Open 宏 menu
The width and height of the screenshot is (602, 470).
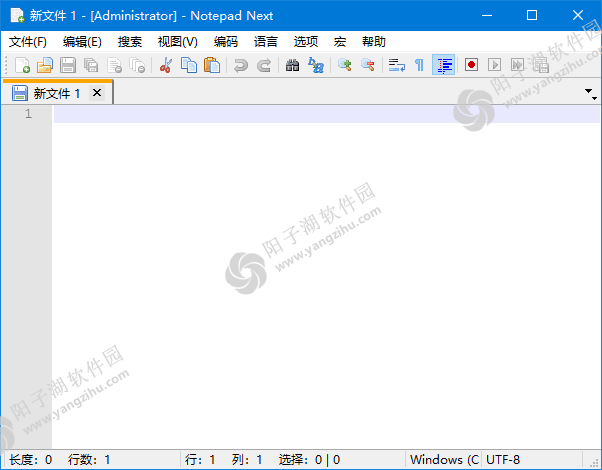click(x=340, y=41)
